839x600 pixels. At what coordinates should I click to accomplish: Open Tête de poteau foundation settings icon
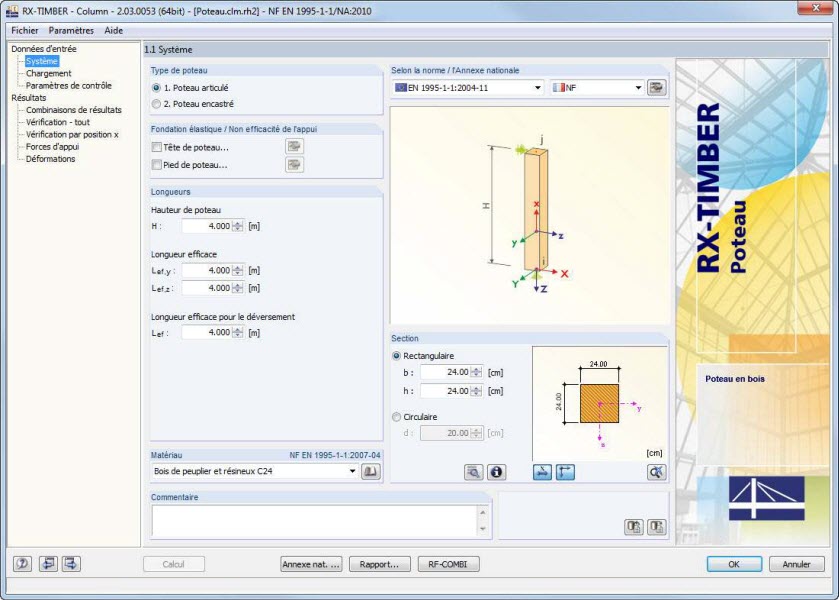[x=294, y=147]
